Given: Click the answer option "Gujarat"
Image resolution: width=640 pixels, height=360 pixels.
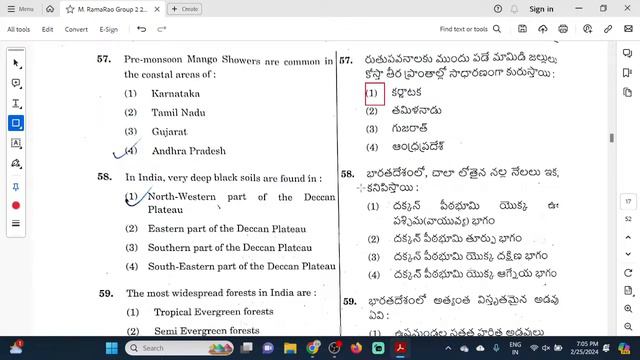Looking at the screenshot, I should (x=169, y=132).
